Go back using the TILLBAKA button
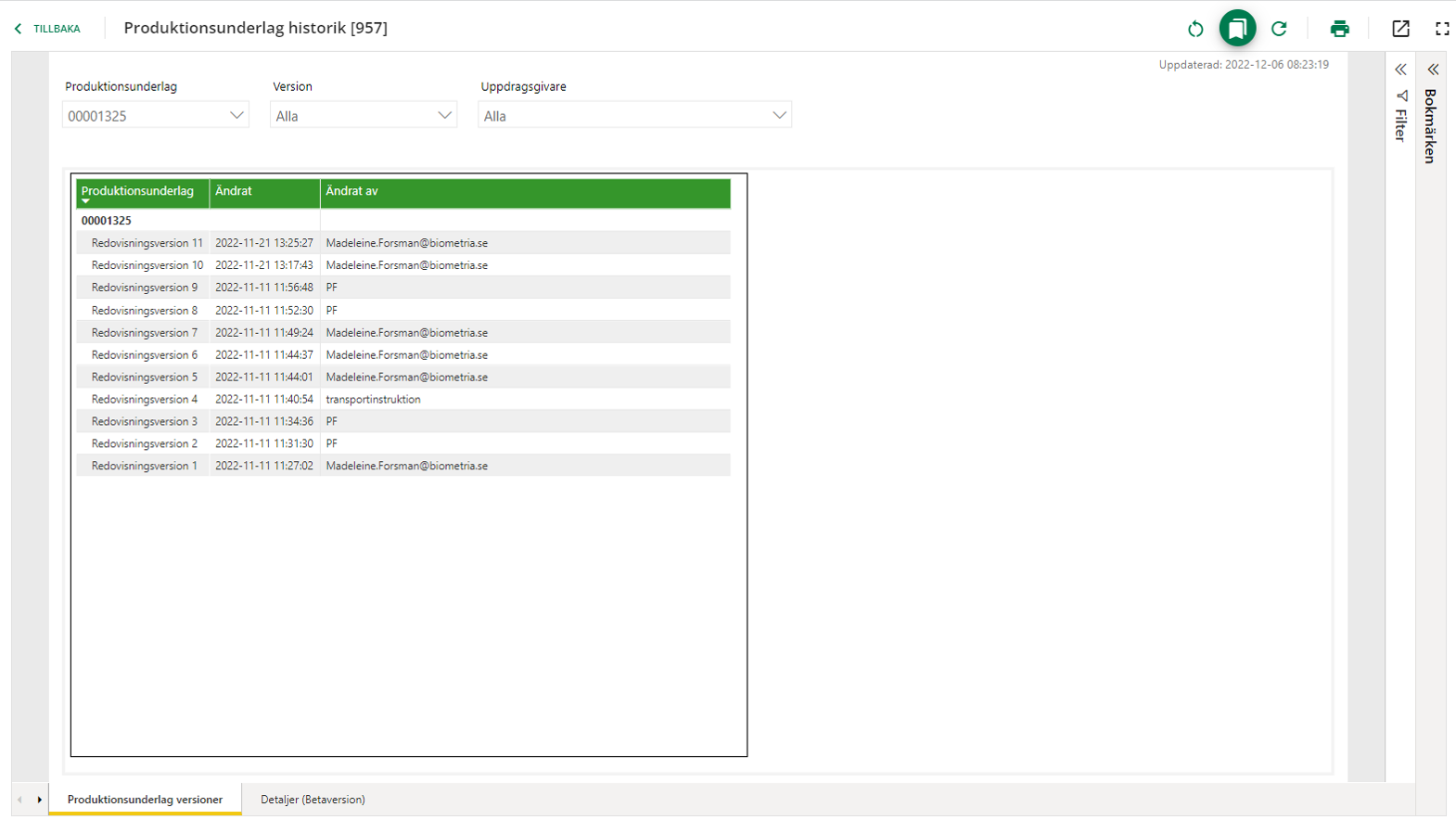The image size is (1456, 820). tap(48, 29)
